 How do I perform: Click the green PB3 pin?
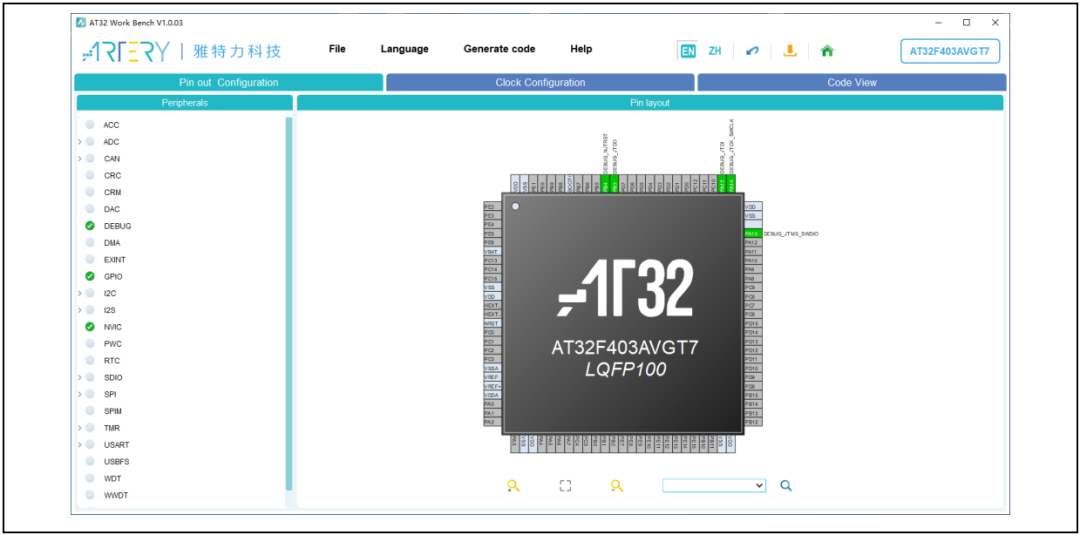click(x=614, y=184)
